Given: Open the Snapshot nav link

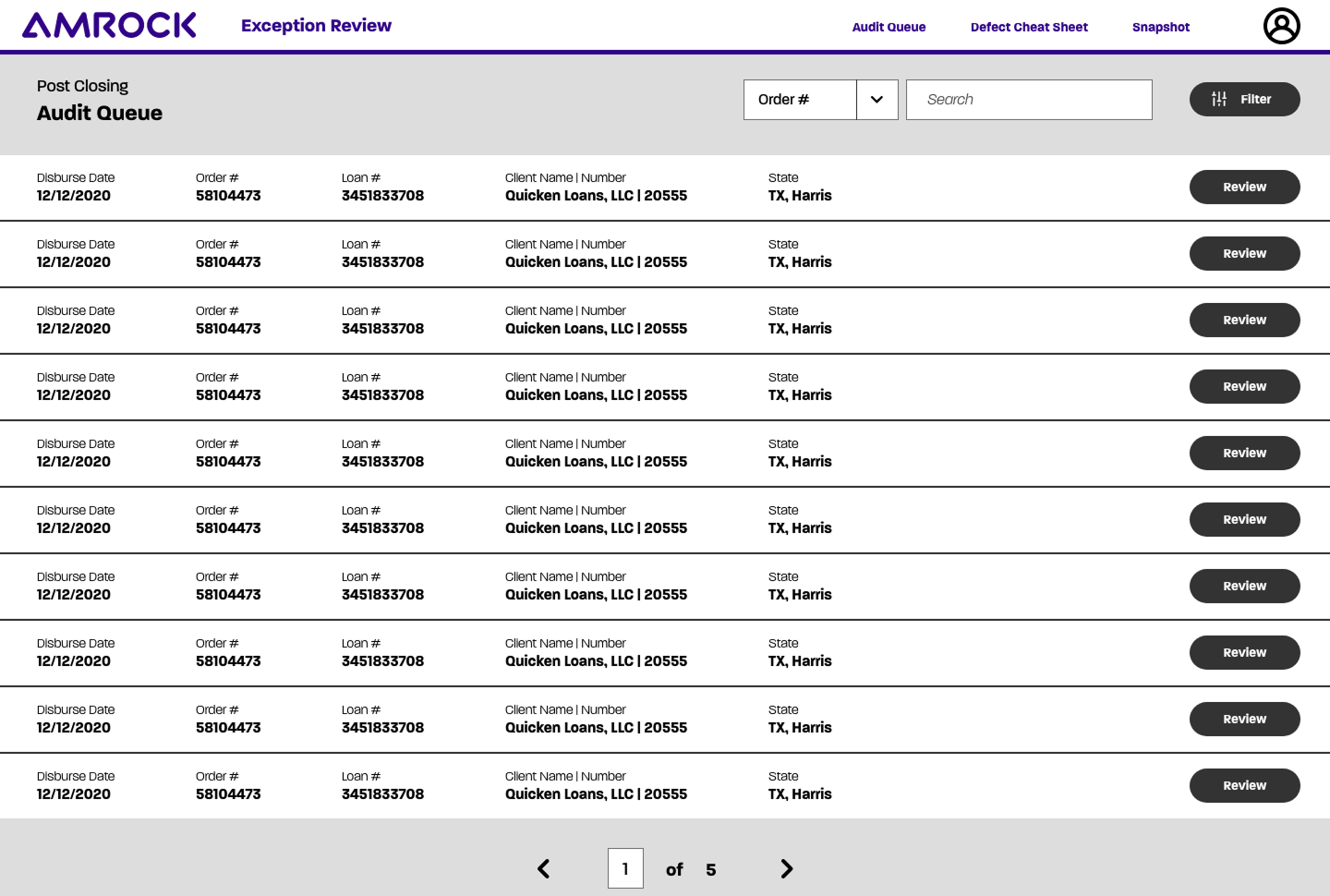Looking at the screenshot, I should click(x=1161, y=27).
